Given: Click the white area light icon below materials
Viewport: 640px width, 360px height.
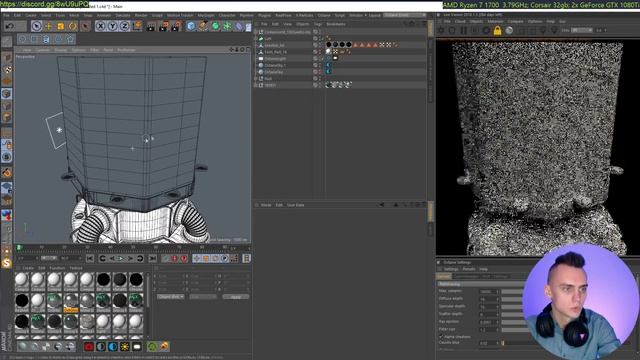Looking at the screenshot, I should (x=137, y=347).
